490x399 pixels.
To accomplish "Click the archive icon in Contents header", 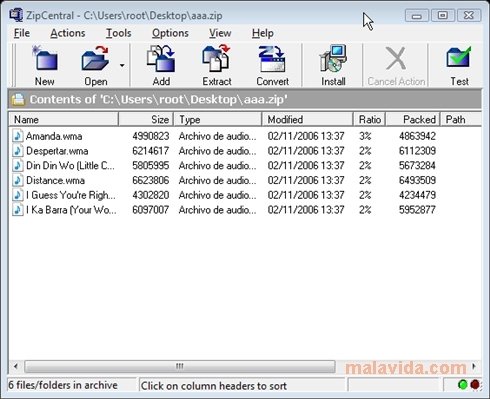I will [x=18, y=99].
